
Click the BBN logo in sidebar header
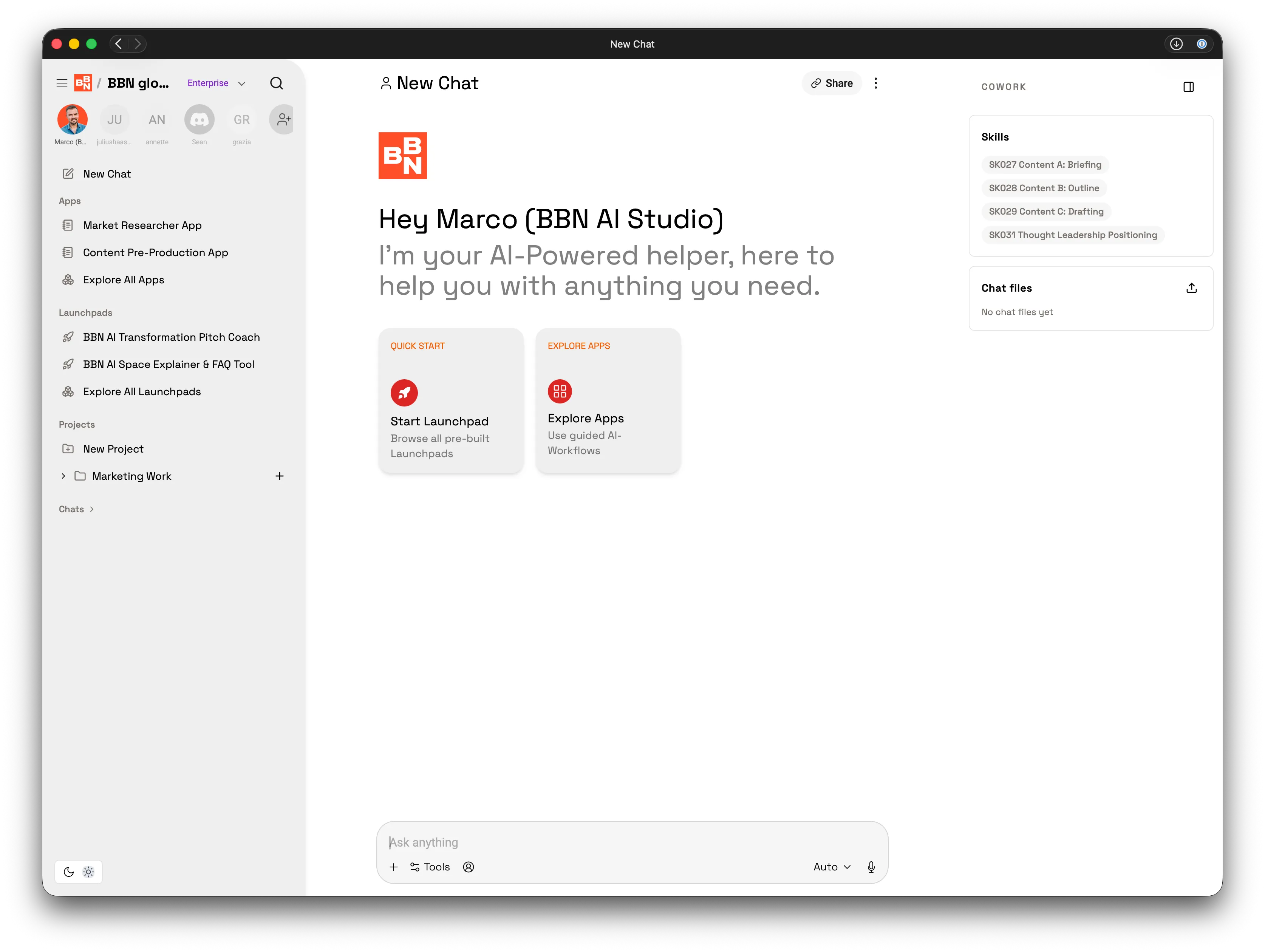83,83
